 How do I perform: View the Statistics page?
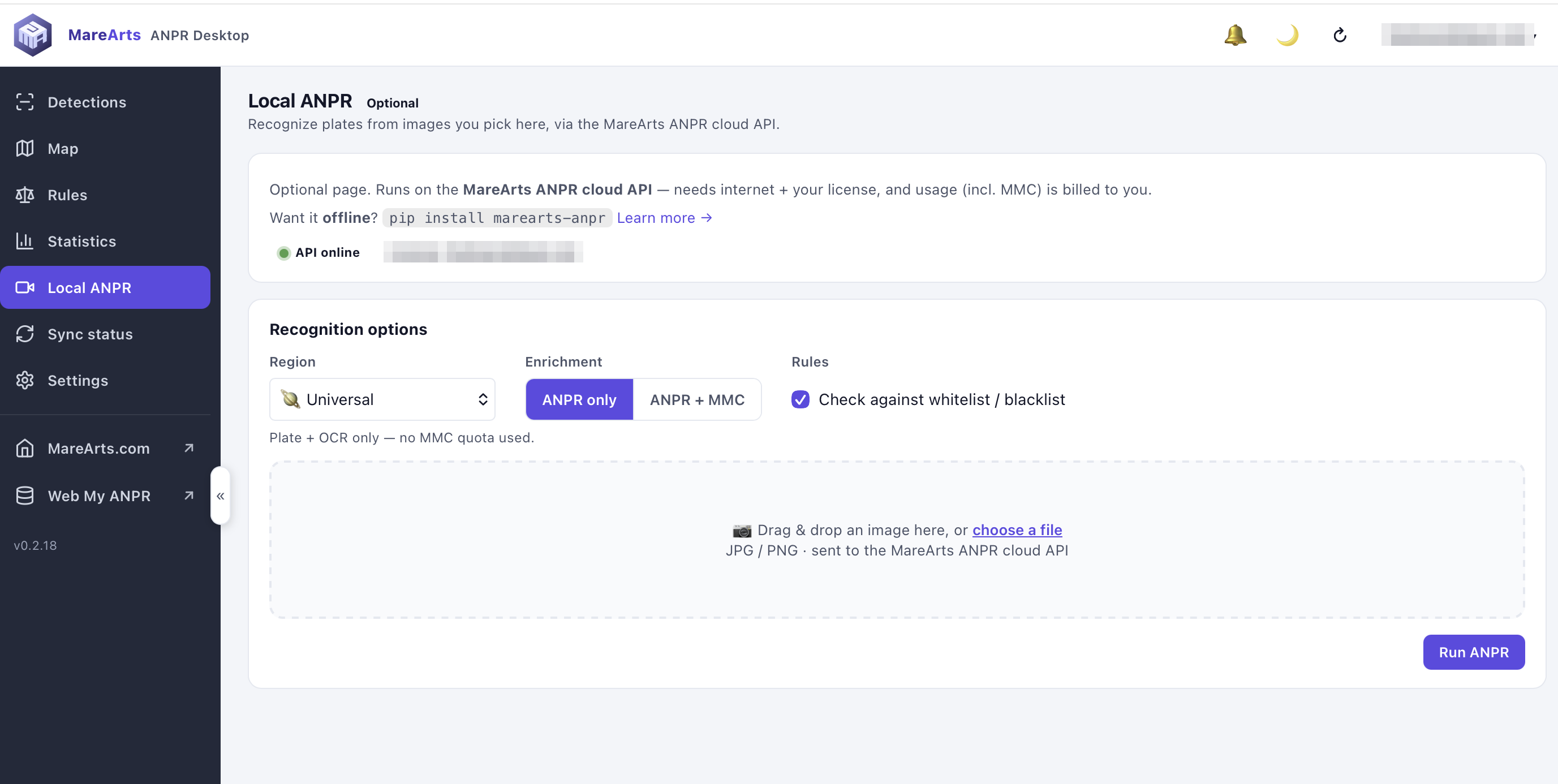[x=105, y=242]
